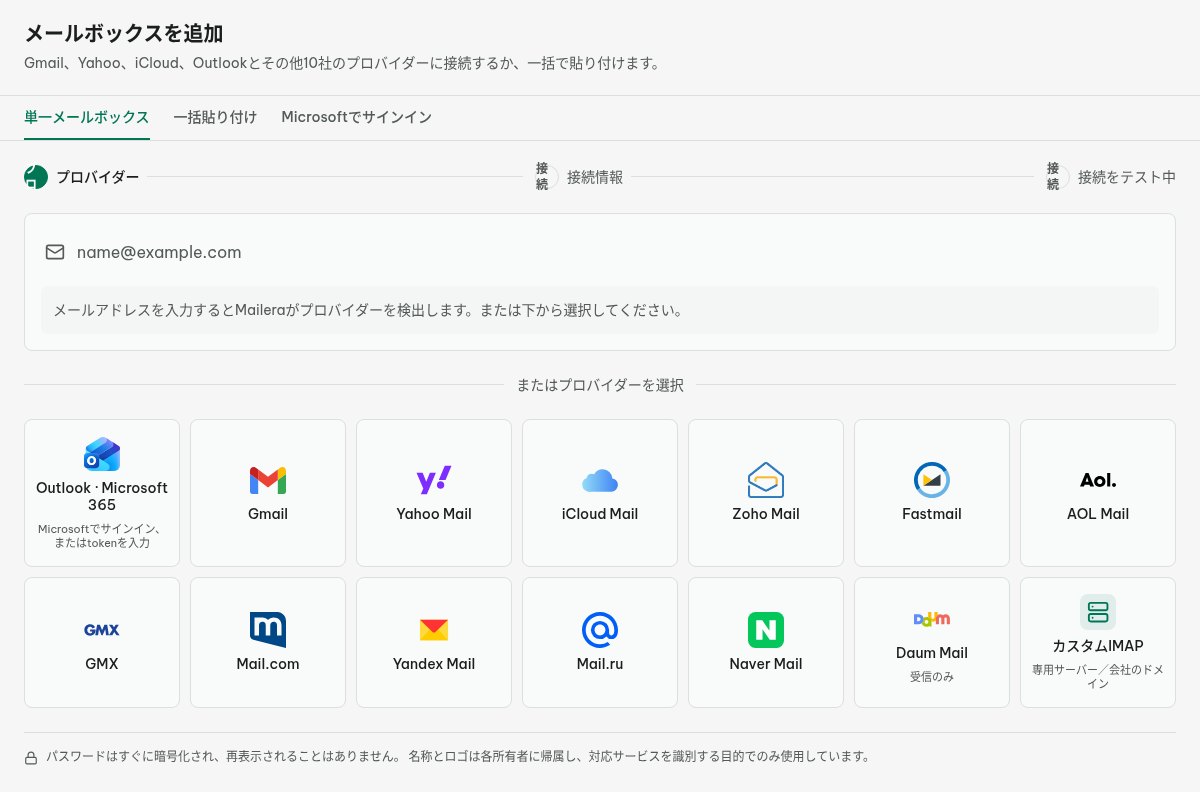Click the Gmail provider label
The height and width of the screenshot is (792, 1200).
point(268,514)
